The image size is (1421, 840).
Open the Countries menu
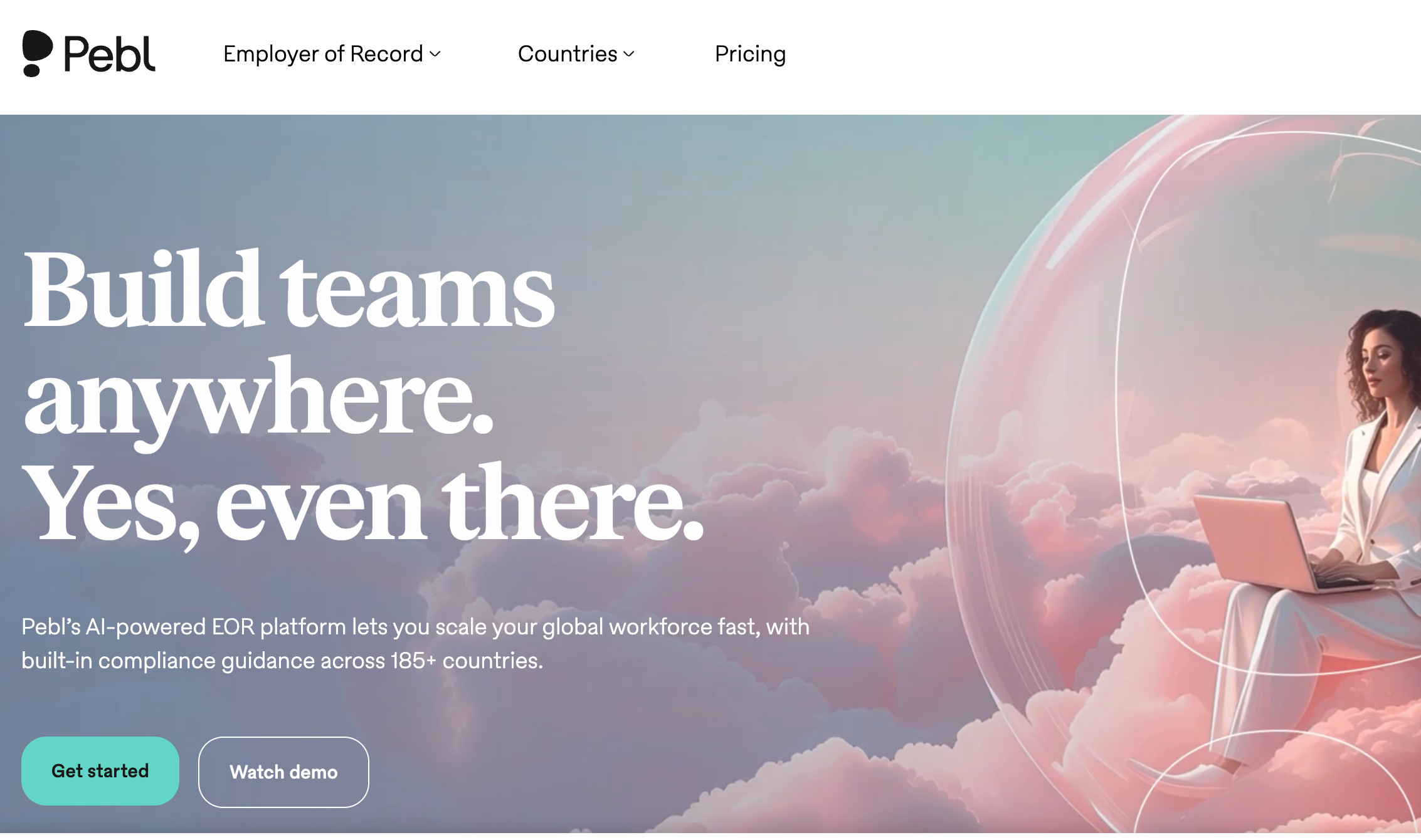coord(576,54)
